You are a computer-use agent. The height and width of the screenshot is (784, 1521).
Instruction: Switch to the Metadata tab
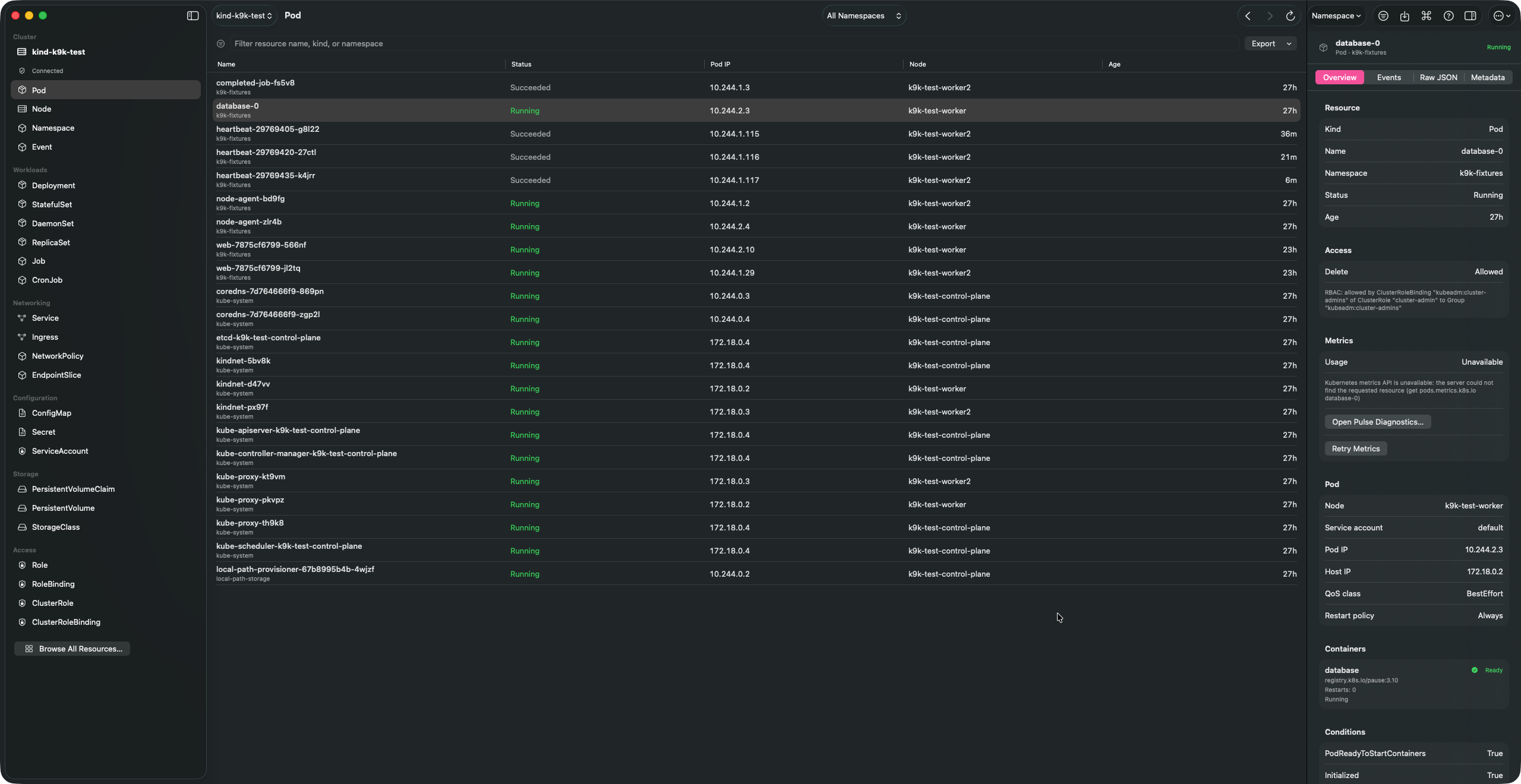(x=1487, y=77)
